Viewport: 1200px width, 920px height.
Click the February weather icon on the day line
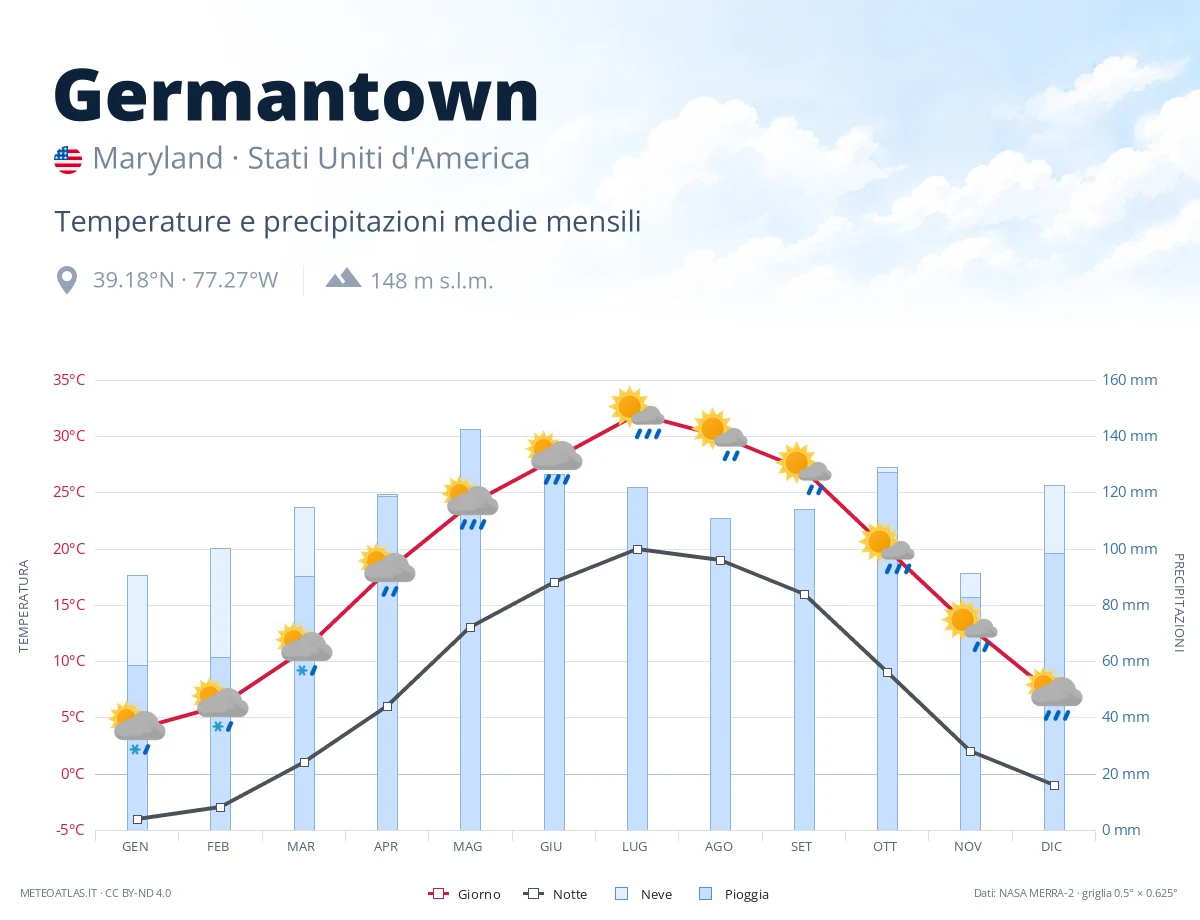click(220, 706)
